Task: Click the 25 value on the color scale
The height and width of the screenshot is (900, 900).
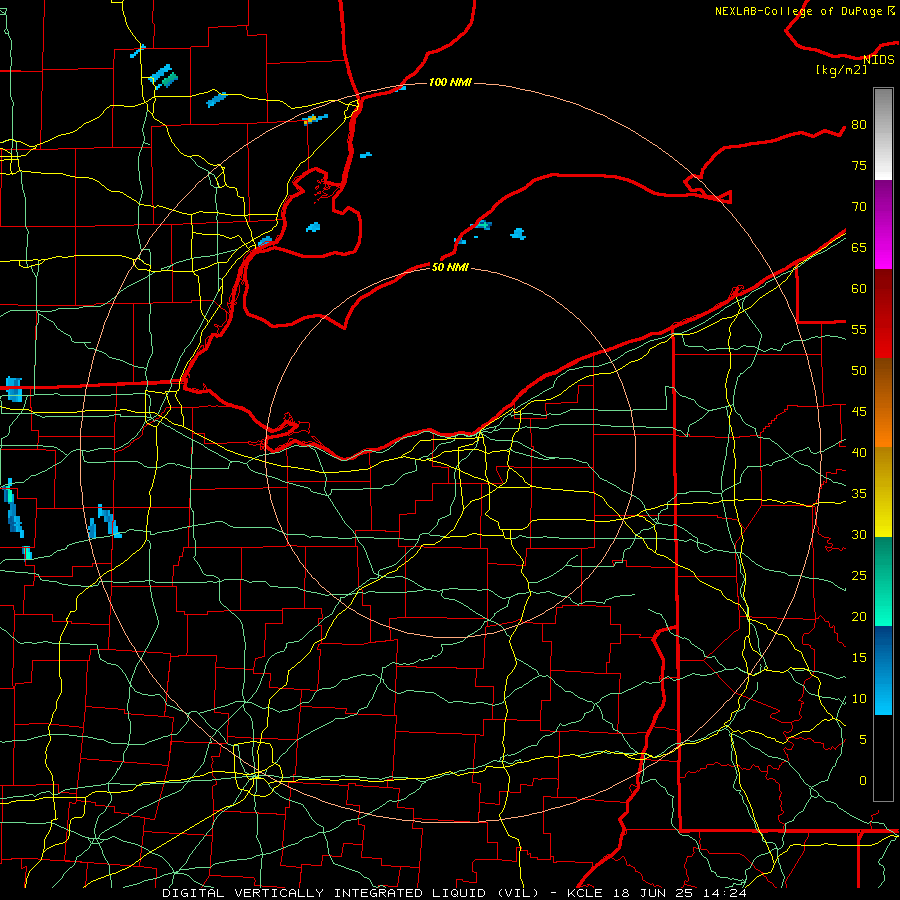Action: (859, 576)
